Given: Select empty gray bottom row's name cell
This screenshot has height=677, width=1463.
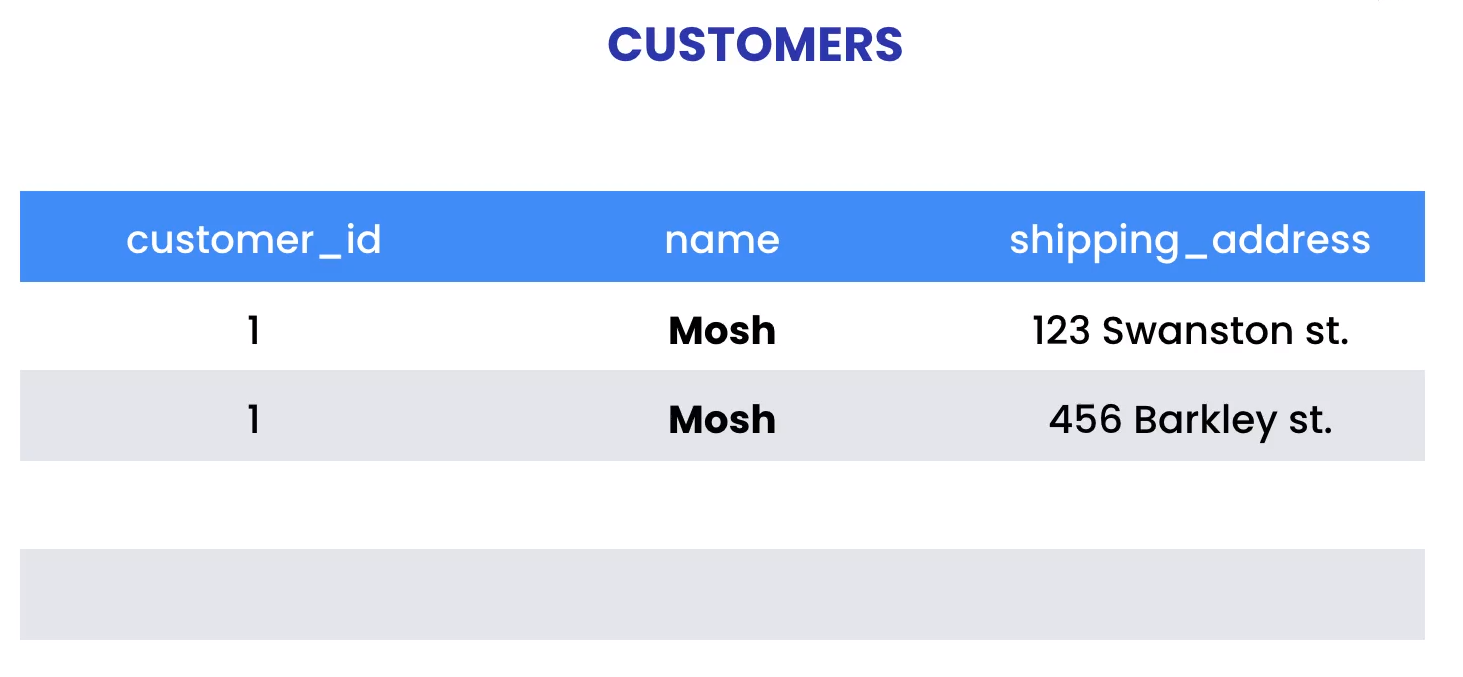Looking at the screenshot, I should tap(722, 594).
